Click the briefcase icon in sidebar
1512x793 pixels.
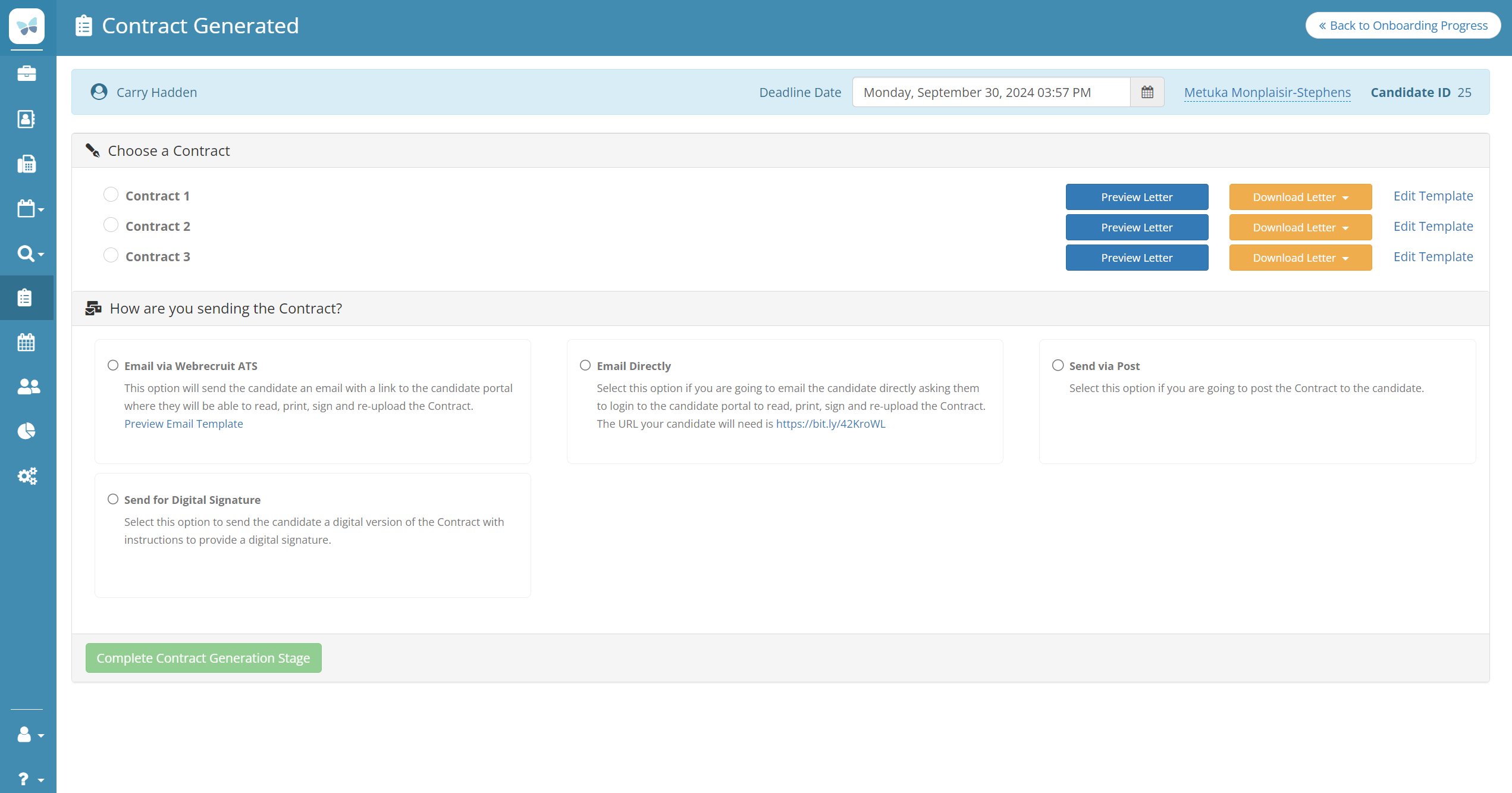point(27,74)
